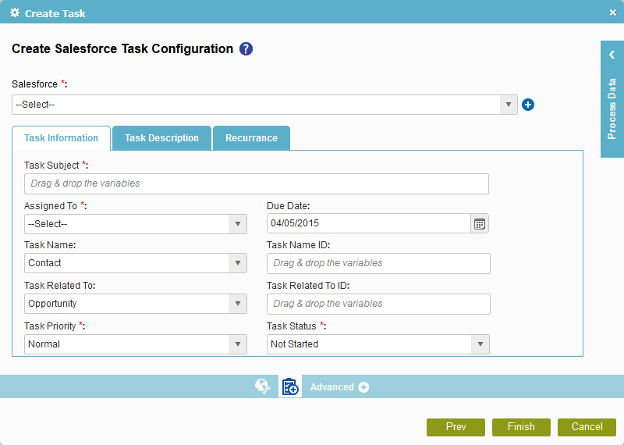
Task: Click the Task Name ID input field
Action: pyautogui.click(x=378, y=263)
